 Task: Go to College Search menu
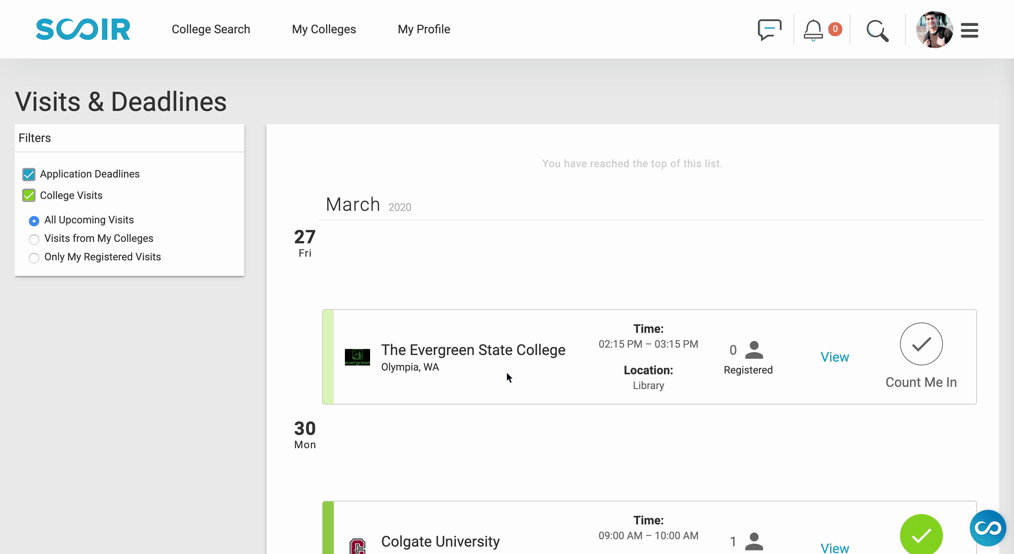click(x=211, y=29)
